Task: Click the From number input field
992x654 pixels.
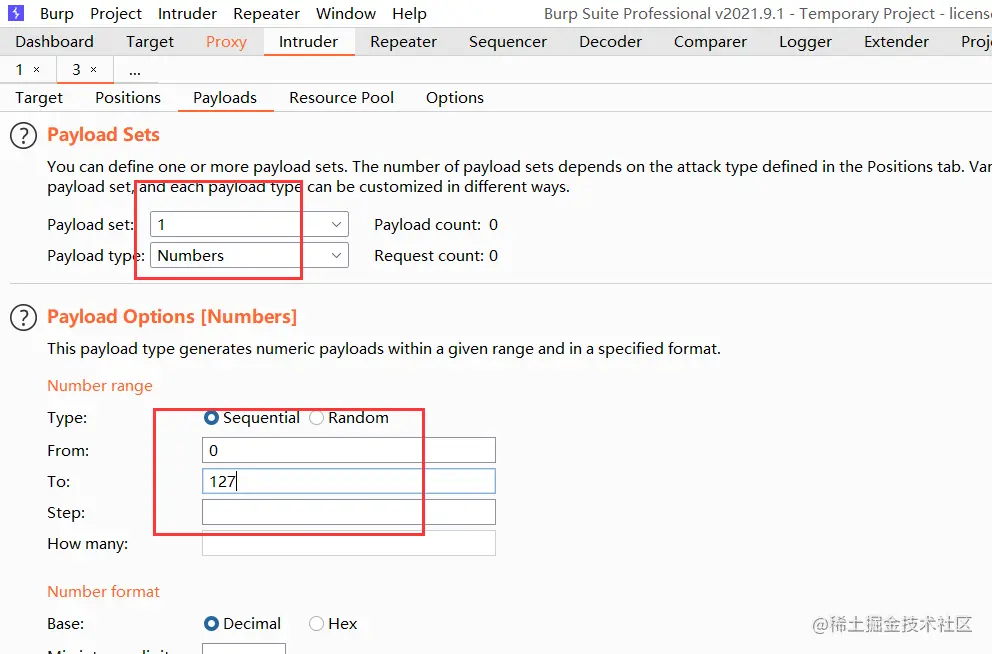Action: pyautogui.click(x=349, y=450)
